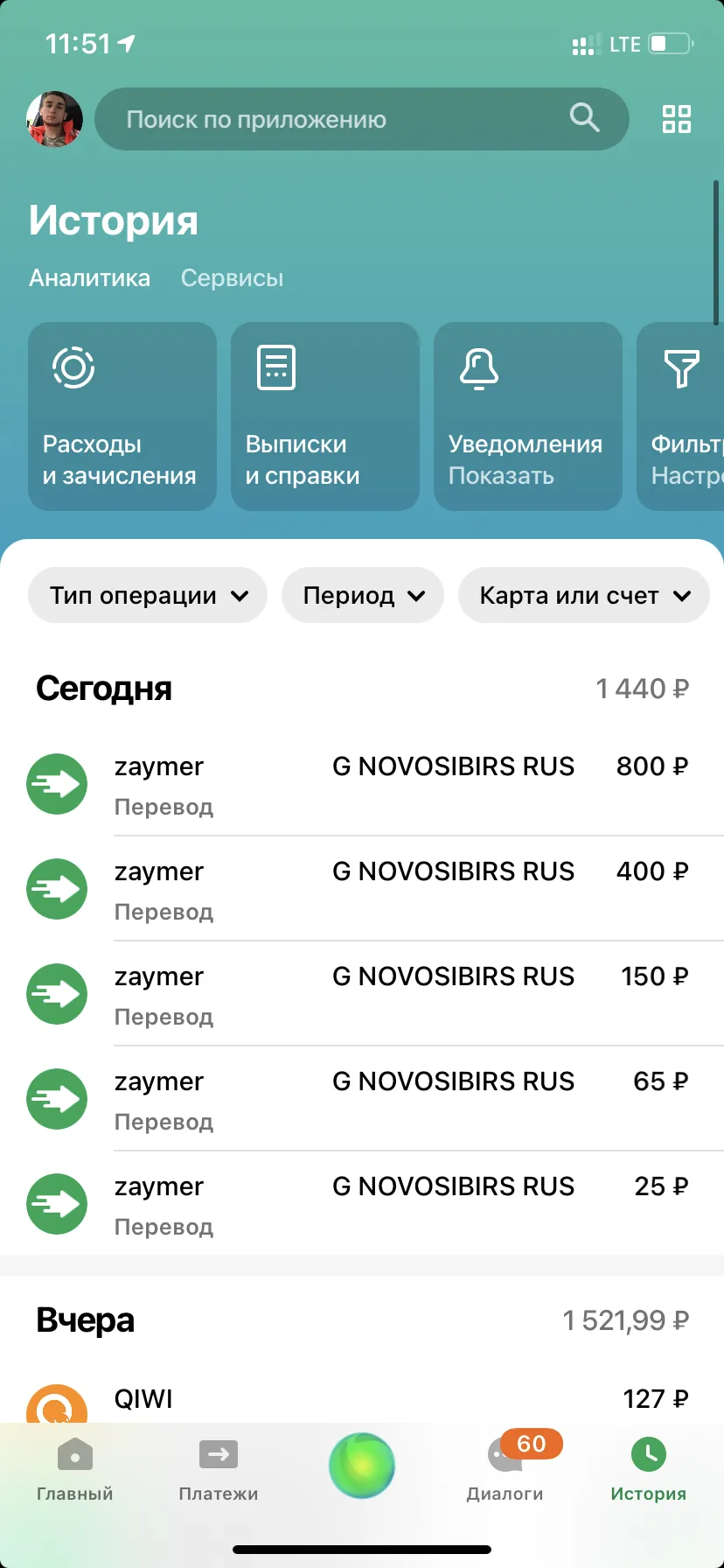724x1568 pixels.
Task: Switch to Платежи tab
Action: (x=219, y=1468)
